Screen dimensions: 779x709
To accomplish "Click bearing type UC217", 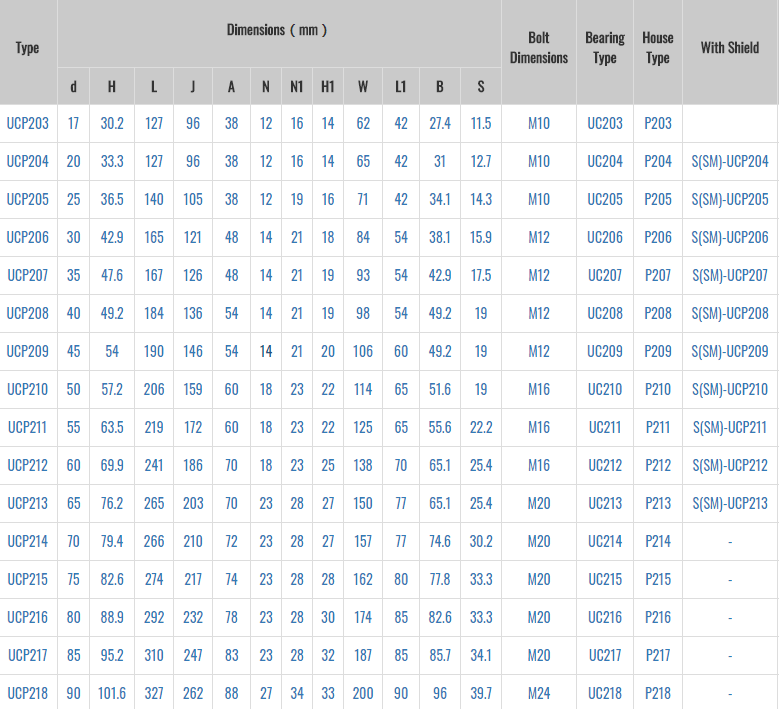I will pyautogui.click(x=604, y=655).
